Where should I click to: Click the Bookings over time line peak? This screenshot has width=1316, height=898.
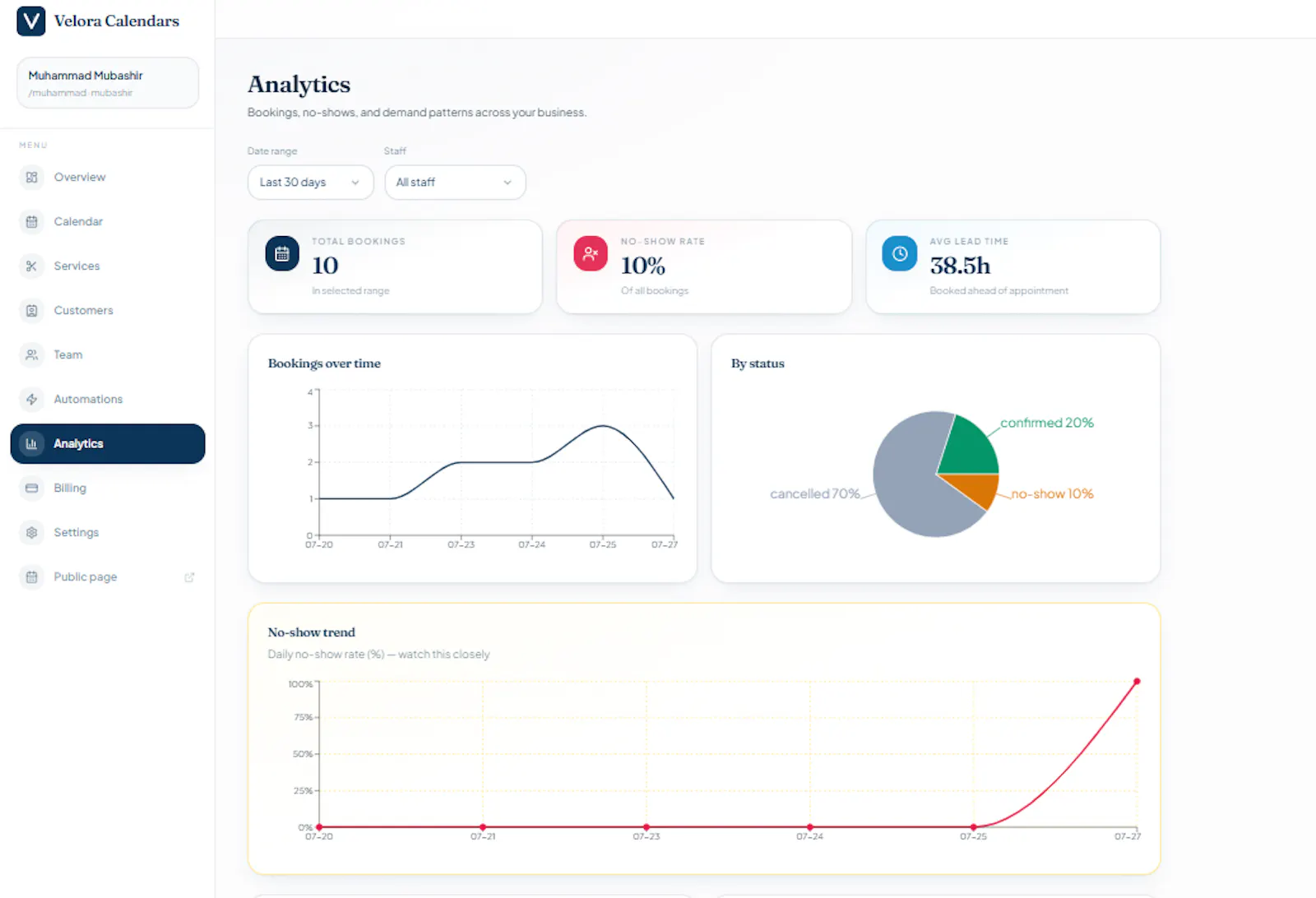click(603, 426)
